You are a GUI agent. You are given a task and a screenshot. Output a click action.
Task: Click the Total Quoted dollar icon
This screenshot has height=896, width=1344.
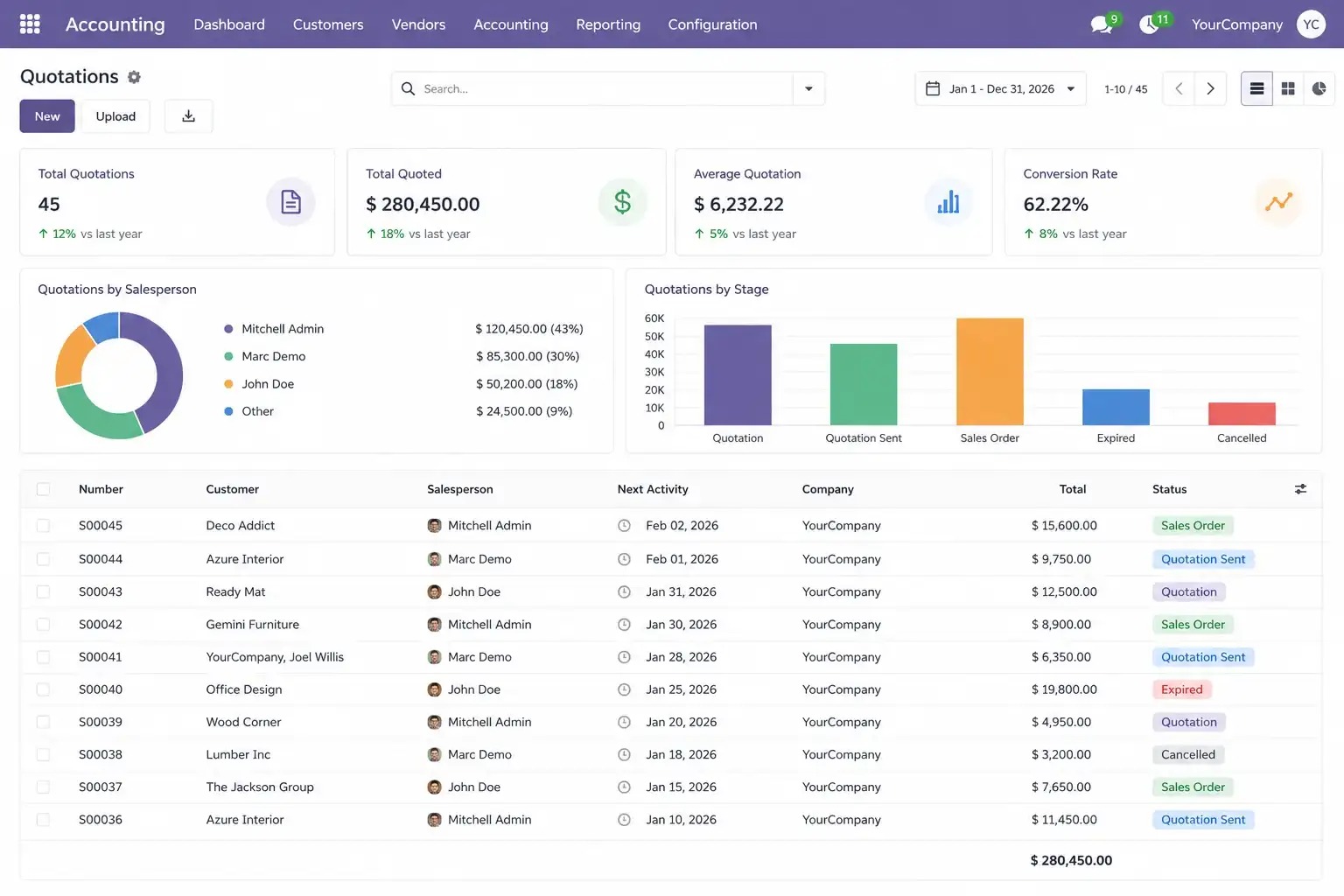[622, 202]
